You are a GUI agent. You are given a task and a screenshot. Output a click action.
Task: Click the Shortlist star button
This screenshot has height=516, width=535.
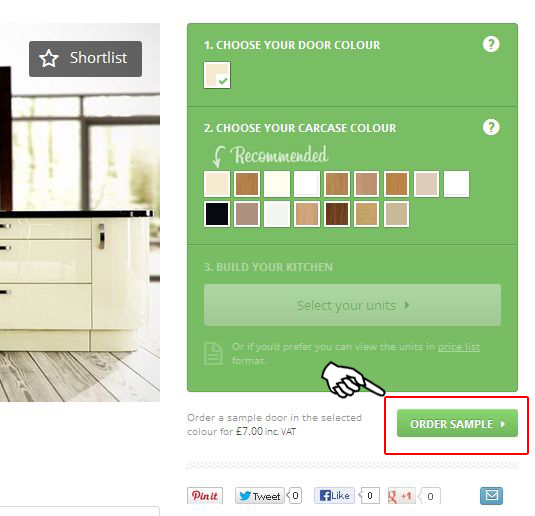point(85,59)
